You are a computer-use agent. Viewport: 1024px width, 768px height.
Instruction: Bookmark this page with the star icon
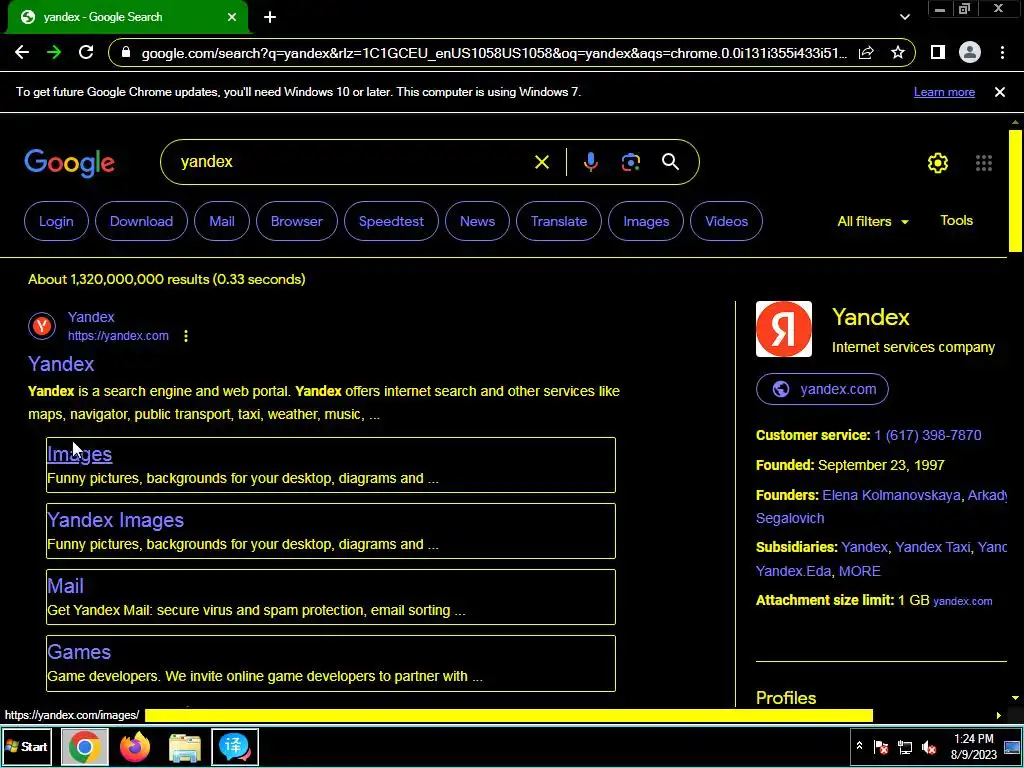898,52
